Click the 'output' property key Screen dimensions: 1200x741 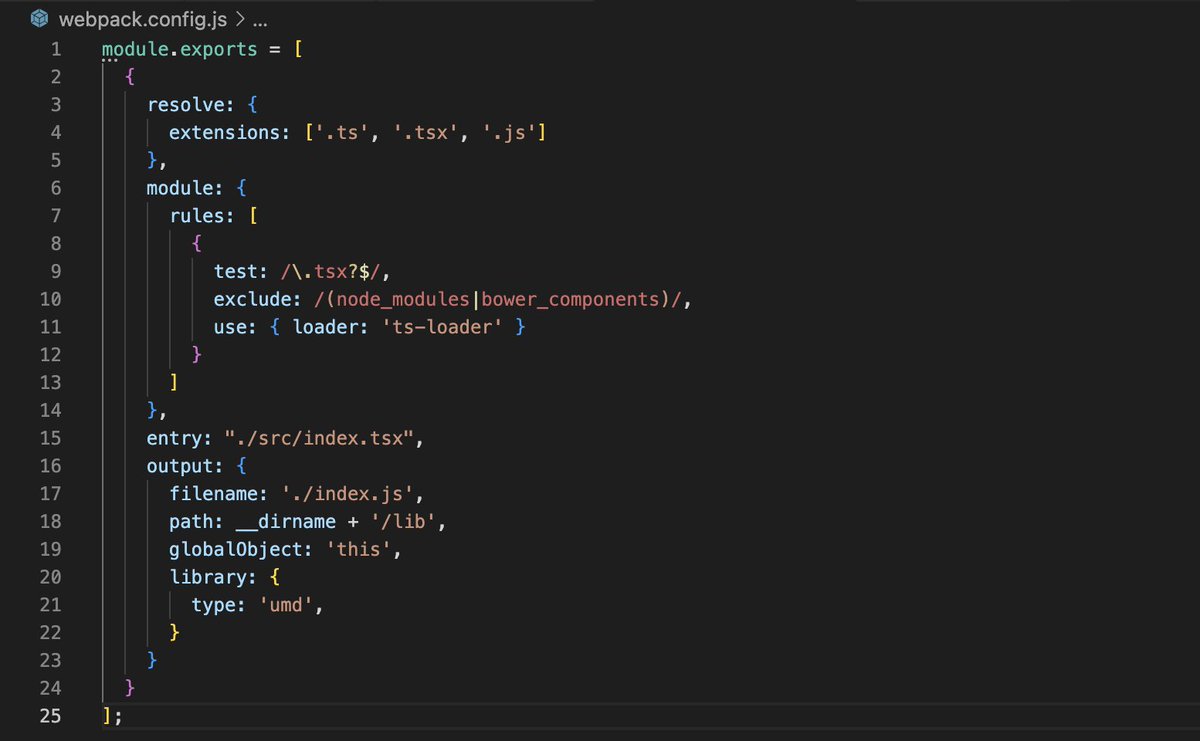tap(180, 466)
